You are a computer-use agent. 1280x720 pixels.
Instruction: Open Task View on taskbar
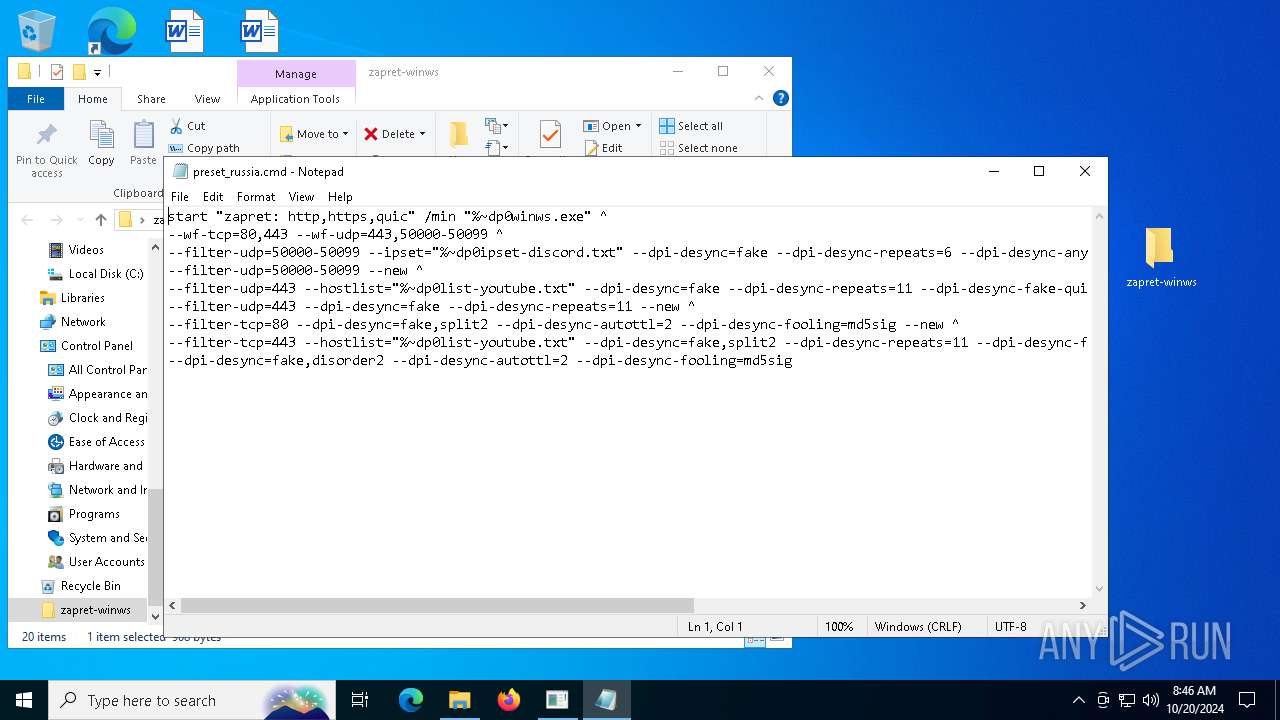pyautogui.click(x=360, y=700)
